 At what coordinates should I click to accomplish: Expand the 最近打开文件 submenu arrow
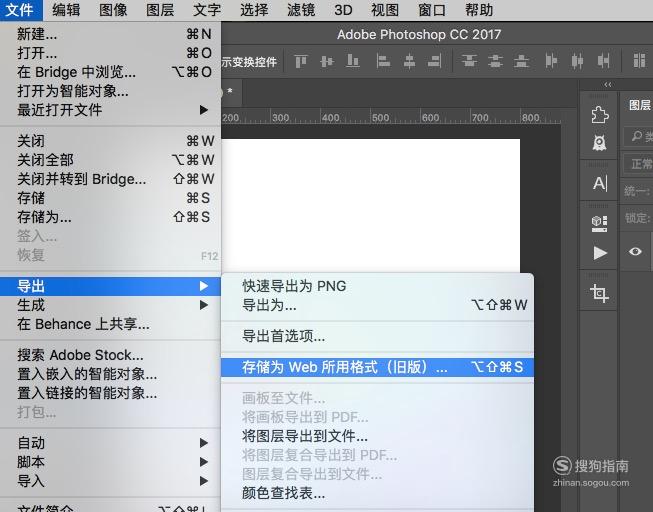click(204, 110)
